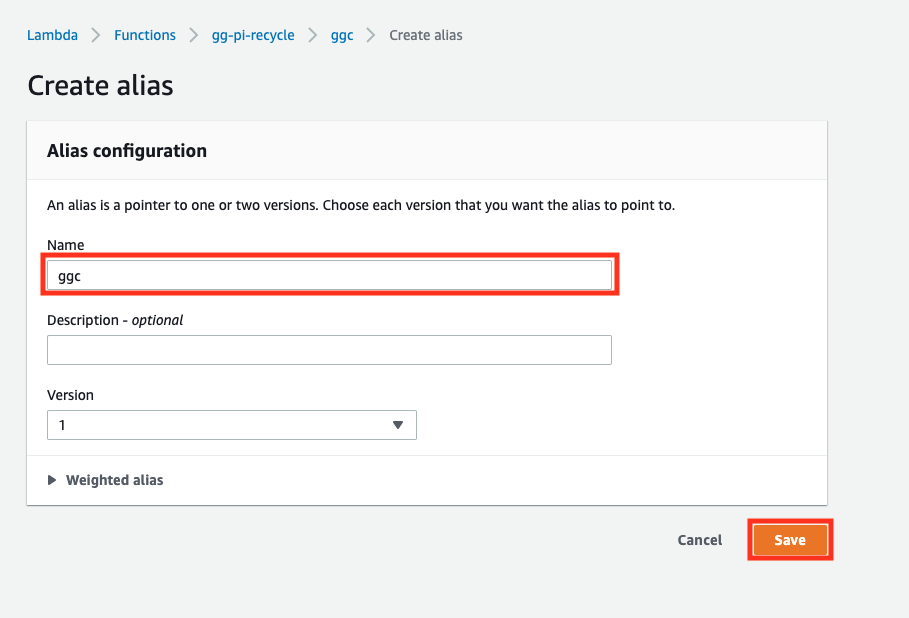Click the chevron separator after Functions
The image size is (909, 618).
pyautogui.click(x=194, y=35)
